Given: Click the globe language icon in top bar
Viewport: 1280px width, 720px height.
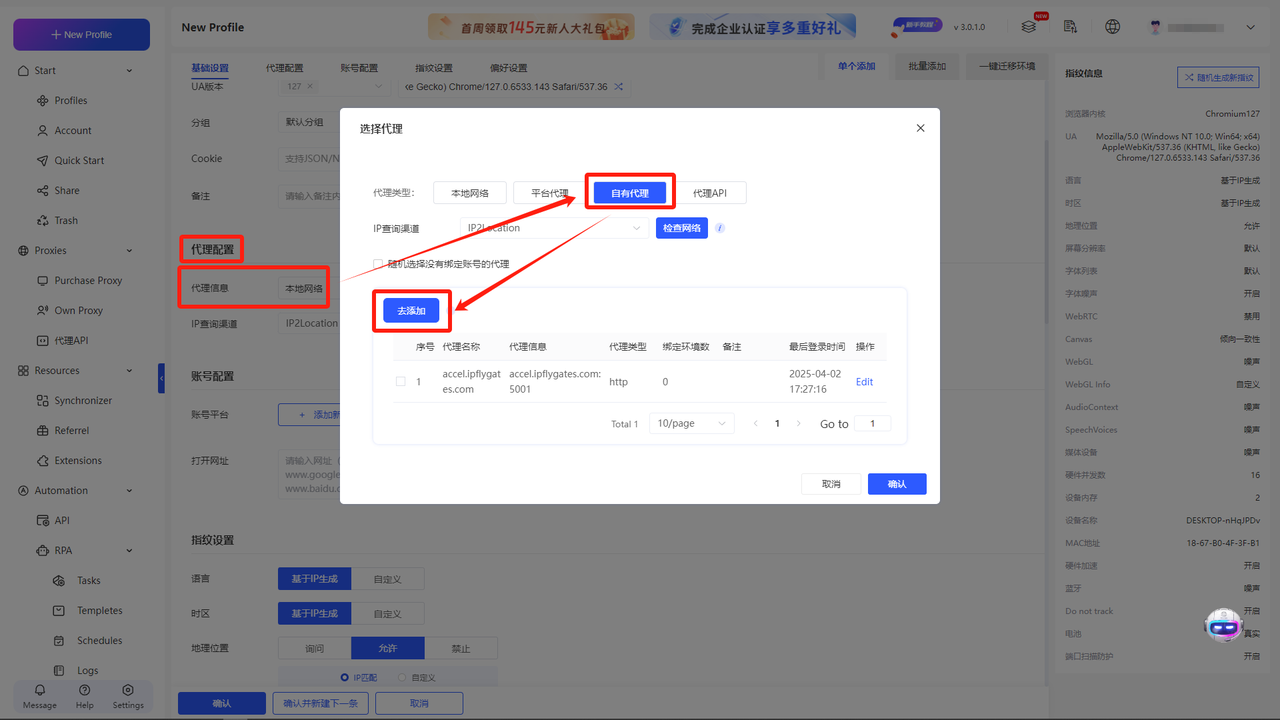Looking at the screenshot, I should point(1114,27).
